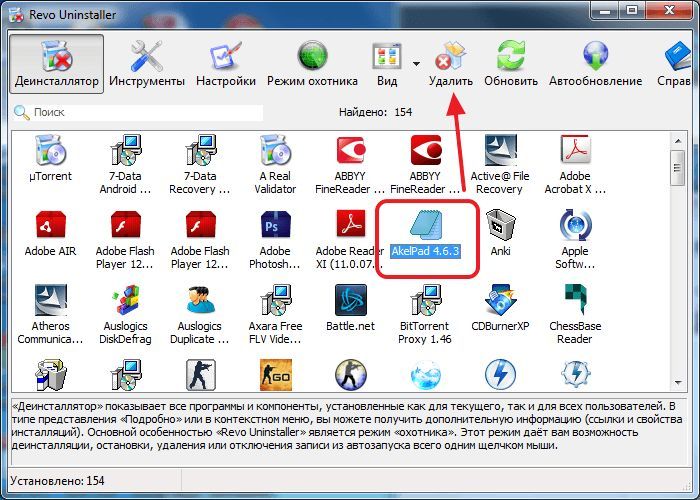700x500 pixels.
Task: Activate Режим охотника mode
Action: point(312,64)
